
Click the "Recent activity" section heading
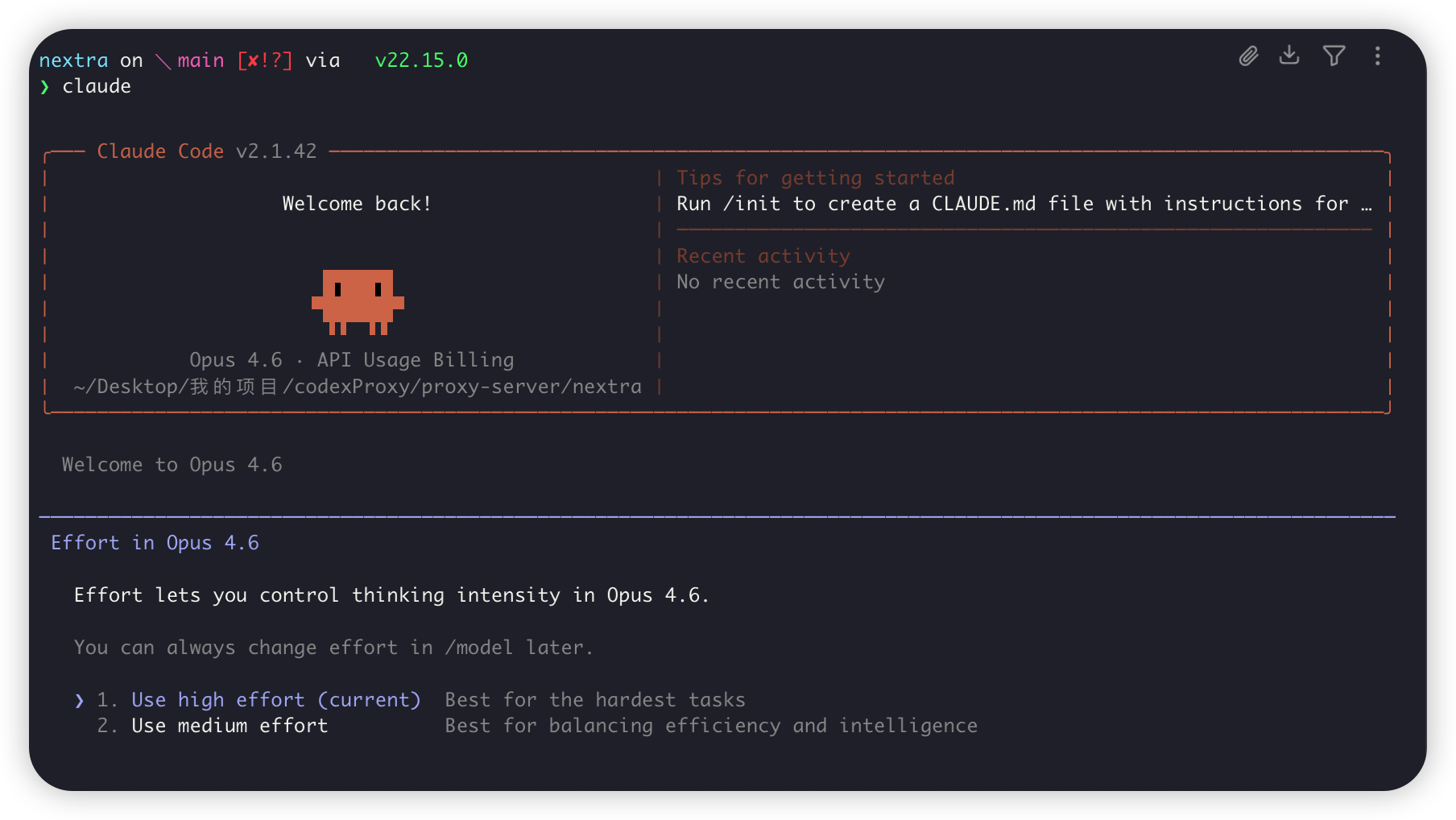click(763, 256)
